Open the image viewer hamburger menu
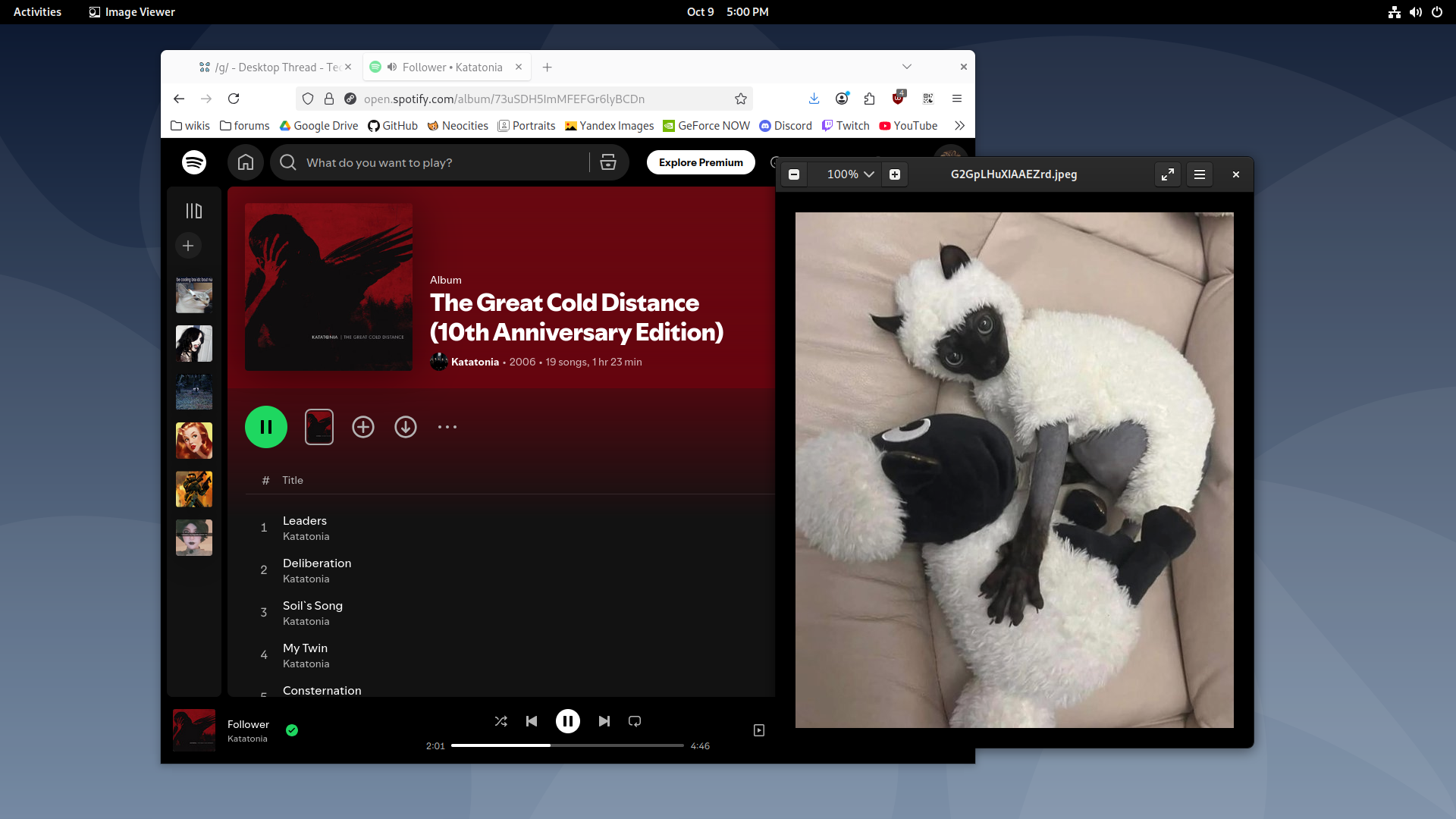 [x=1200, y=174]
